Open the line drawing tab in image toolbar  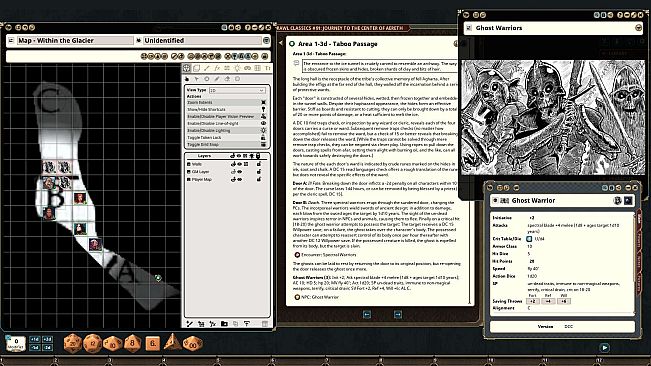(206, 68)
